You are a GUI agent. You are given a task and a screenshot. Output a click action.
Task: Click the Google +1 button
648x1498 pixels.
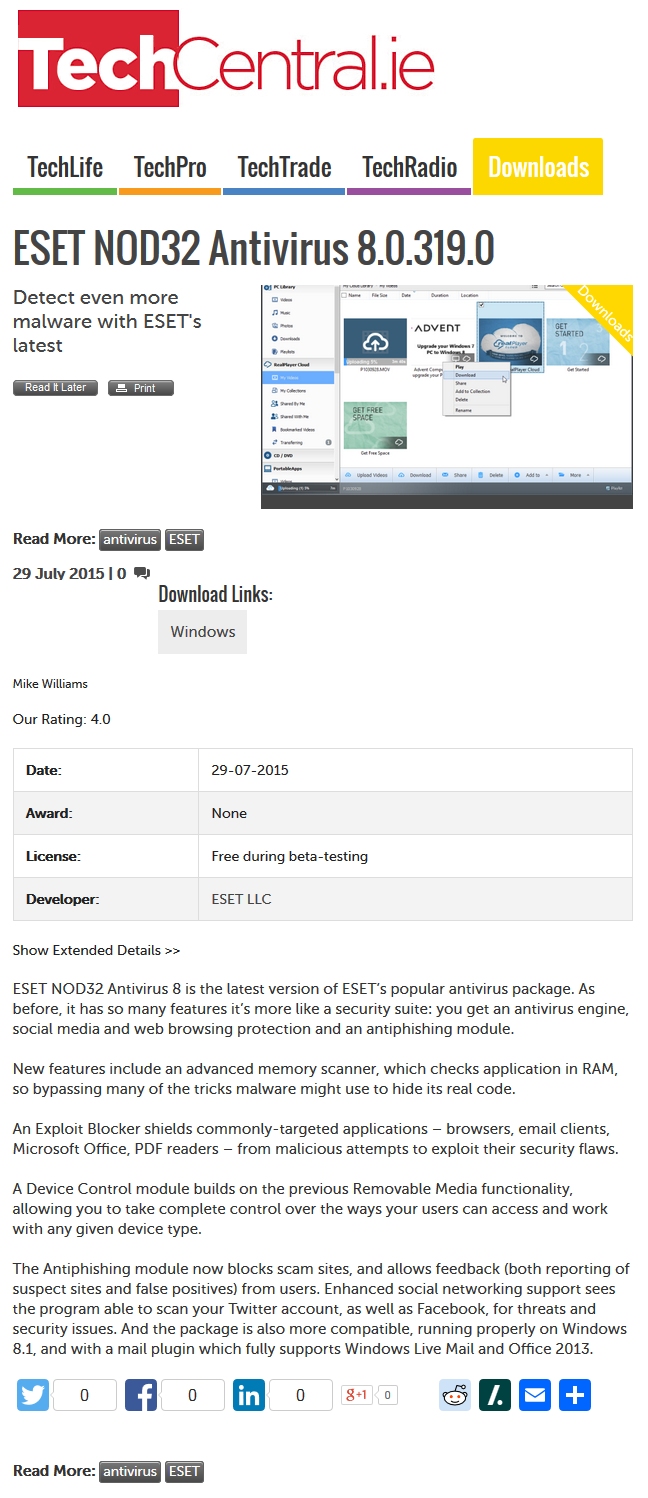[x=358, y=1395]
